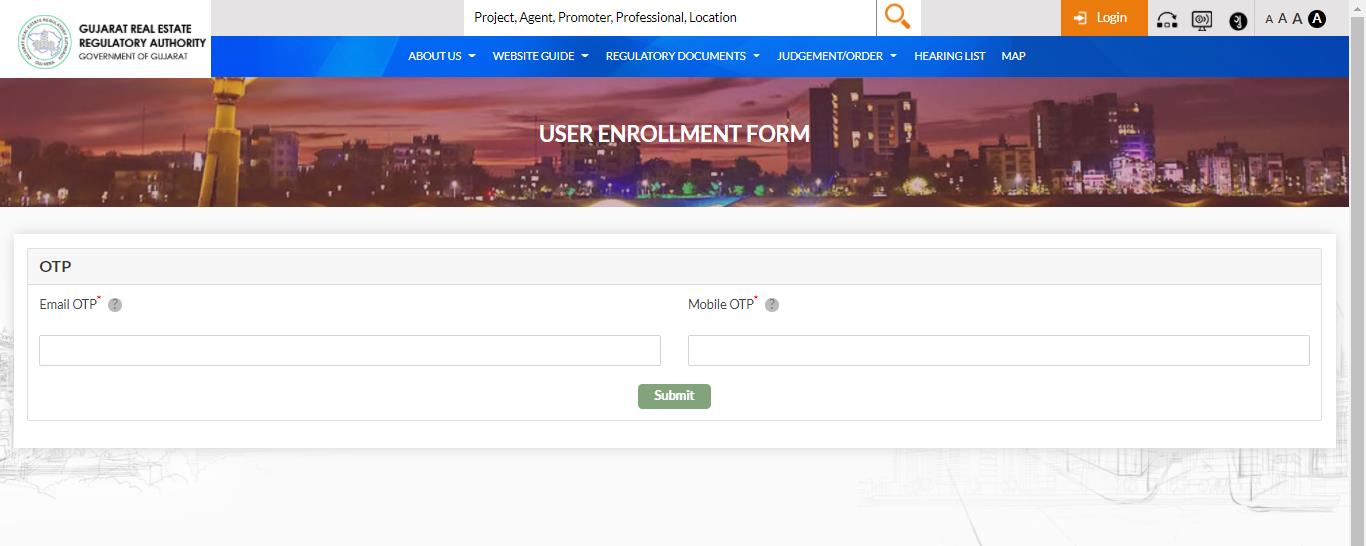Open the Login button
This screenshot has height=546, width=1366.
[1104, 18]
